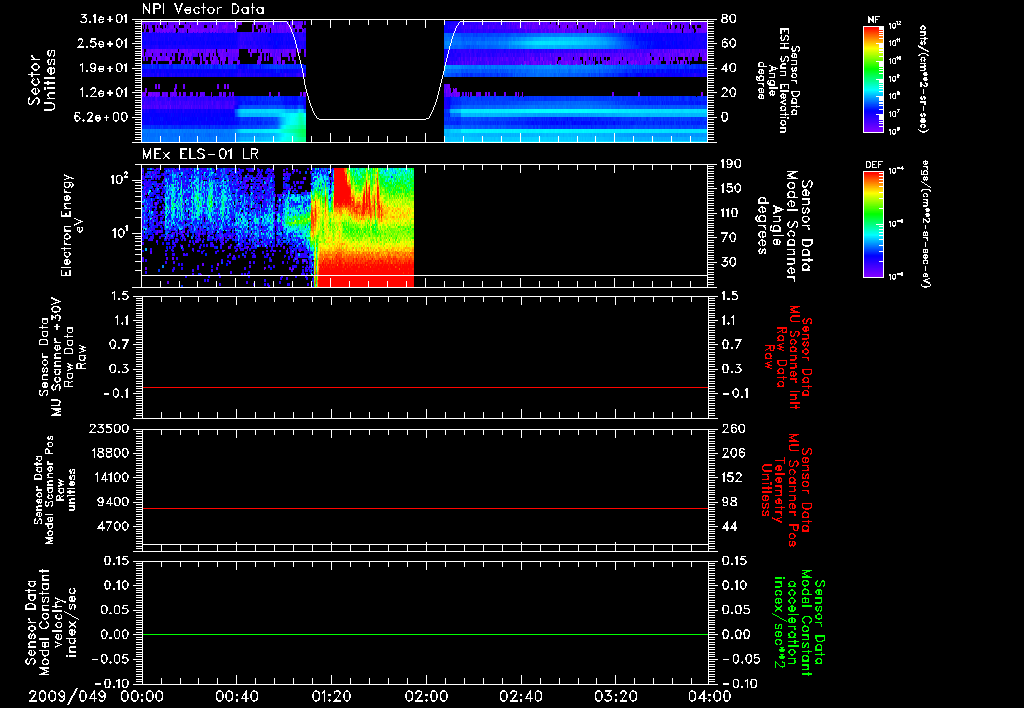The height and width of the screenshot is (708, 1024).
Task: Click the 1.9e+01 sector tick label
Action: [106, 68]
